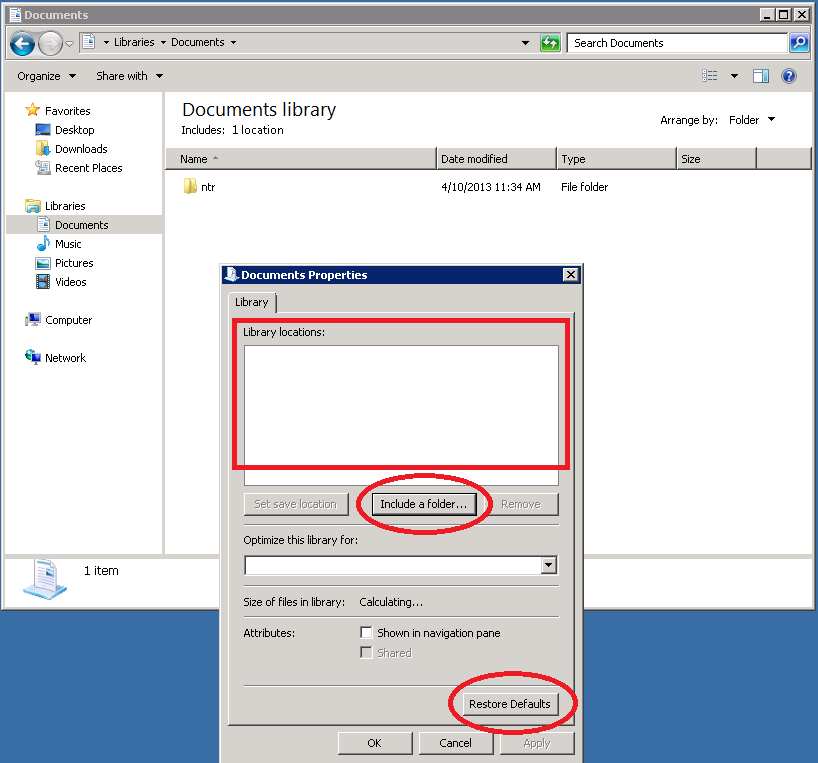This screenshot has width=818, height=763.
Task: Confirm with the OK button
Action: (375, 743)
